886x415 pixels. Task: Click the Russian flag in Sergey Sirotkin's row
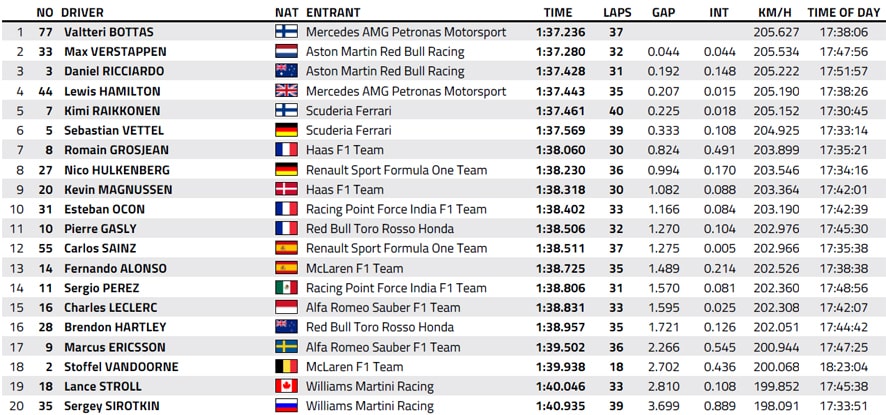pyautogui.click(x=286, y=405)
